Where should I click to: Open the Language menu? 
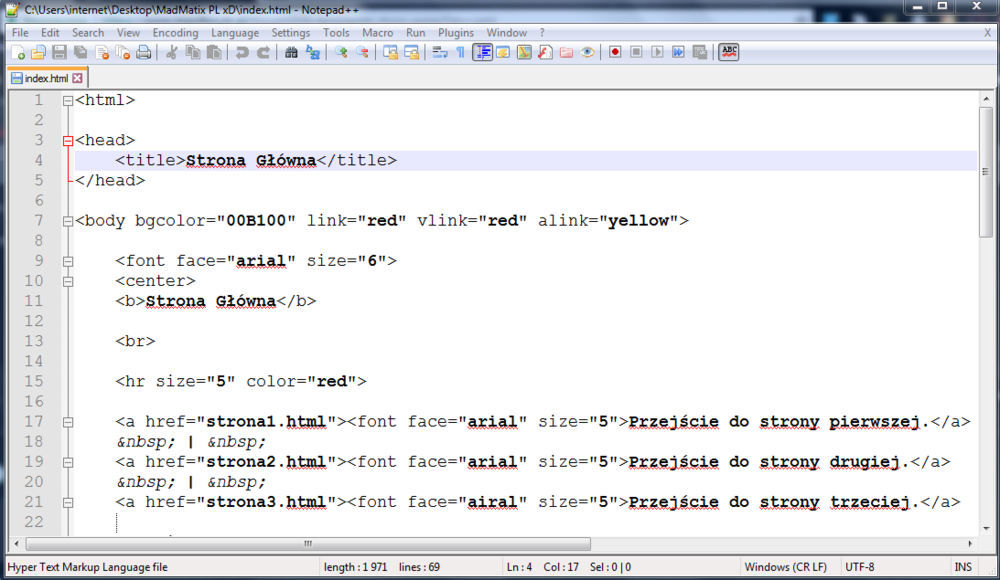tap(235, 33)
